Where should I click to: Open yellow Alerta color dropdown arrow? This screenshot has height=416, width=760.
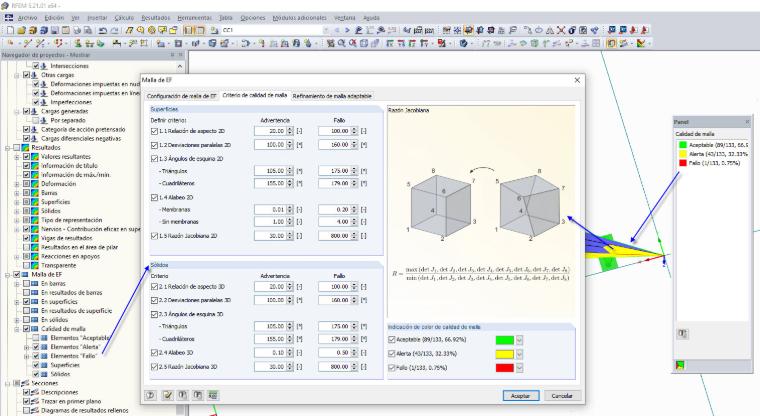coord(519,354)
